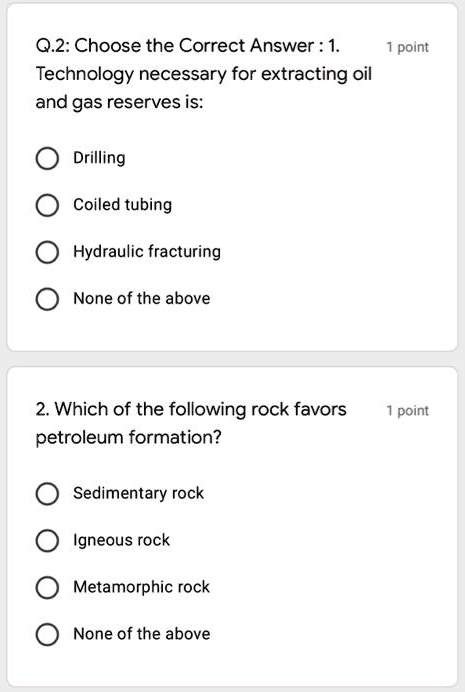Click the petroleum formation question heading
This screenshot has height=692, width=465.
(191, 423)
